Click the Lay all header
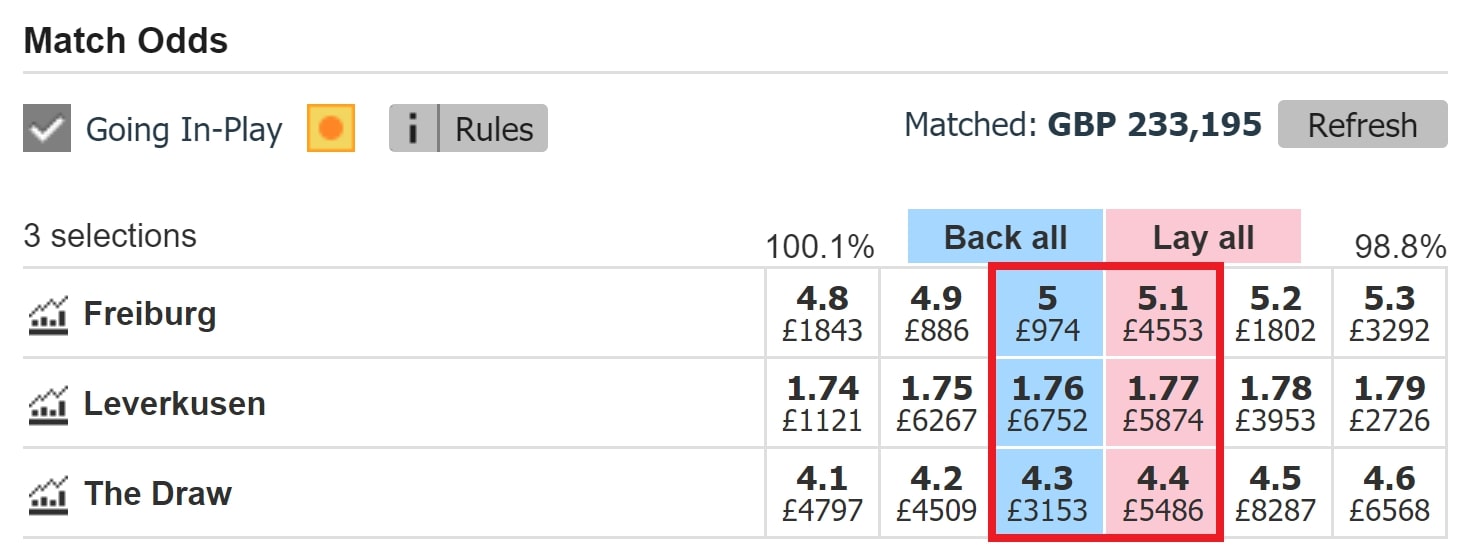This screenshot has width=1469, height=560. point(1203,237)
